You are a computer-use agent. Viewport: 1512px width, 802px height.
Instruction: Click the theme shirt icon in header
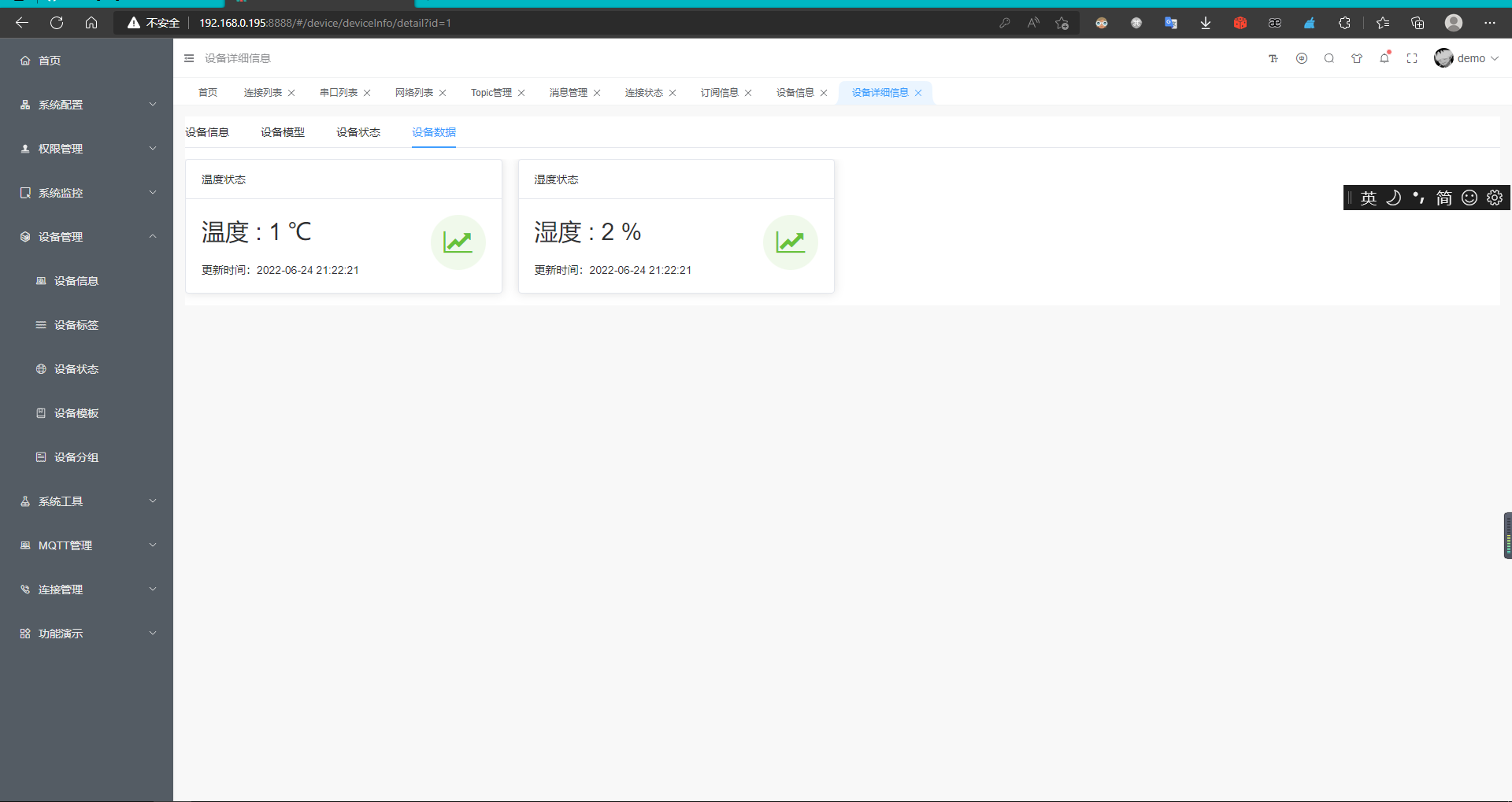coord(1357,58)
